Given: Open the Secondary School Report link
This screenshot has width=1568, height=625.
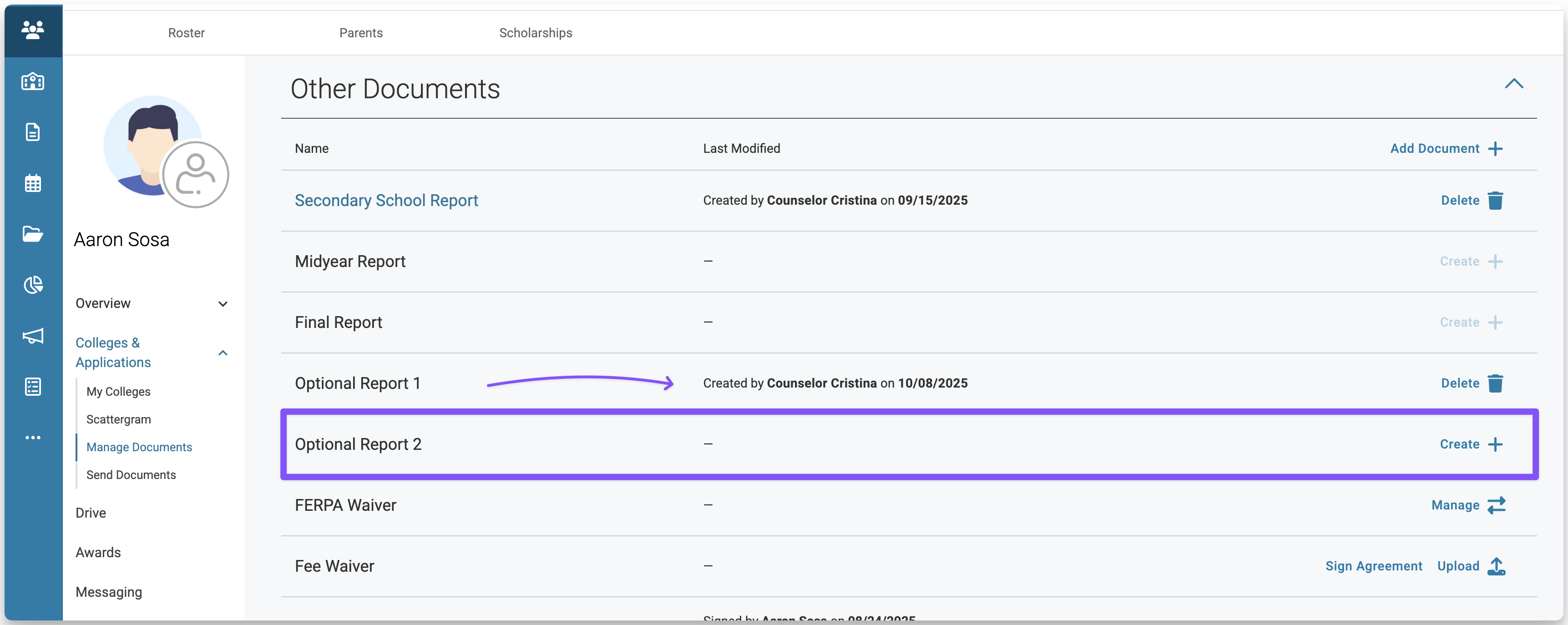Looking at the screenshot, I should (386, 201).
